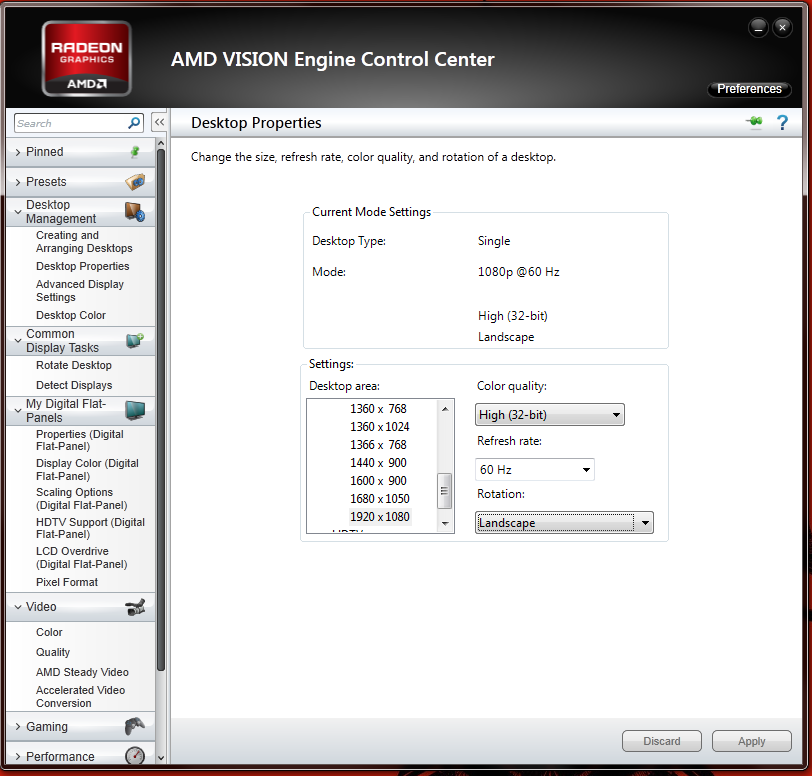Click sidebar scroll down arrow
This screenshot has width=812, height=776.
point(161,757)
